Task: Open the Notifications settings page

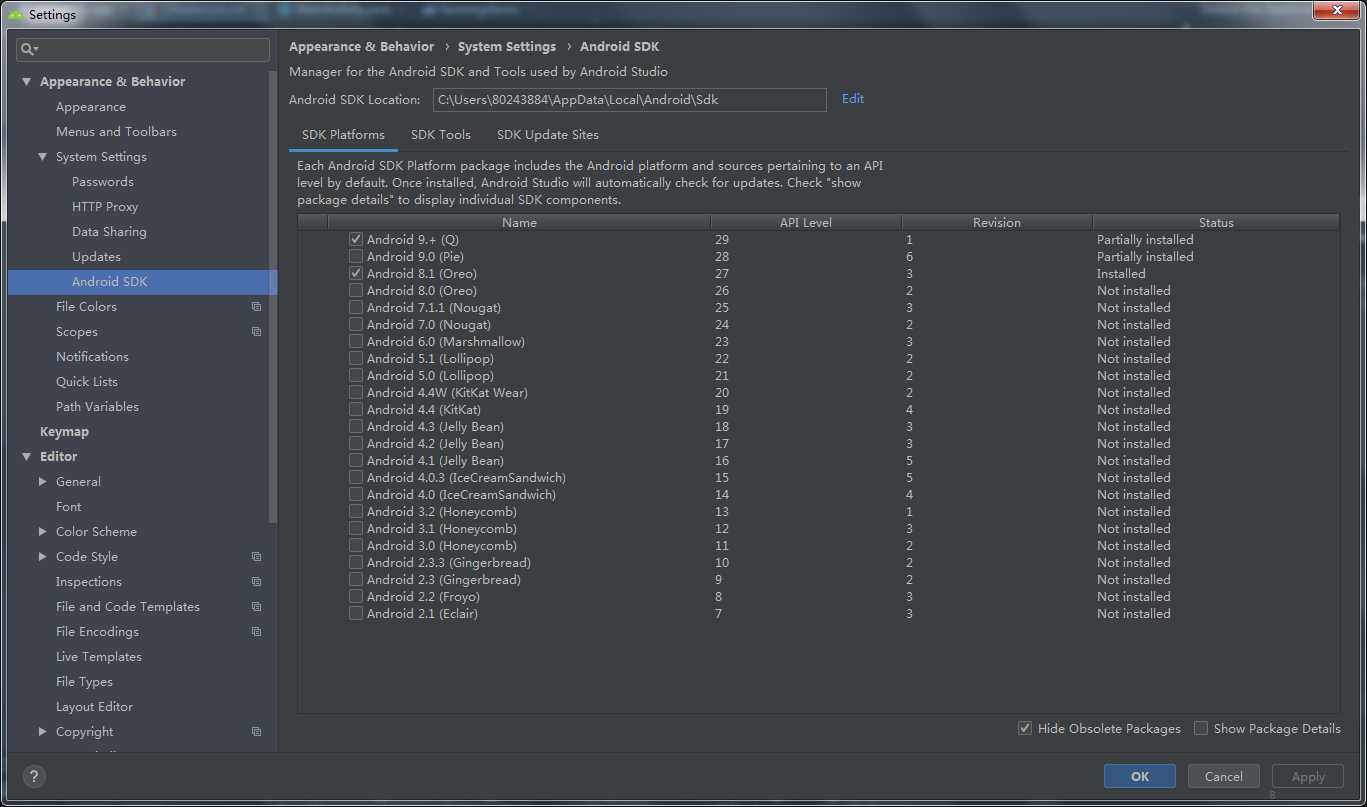Action: click(x=92, y=357)
